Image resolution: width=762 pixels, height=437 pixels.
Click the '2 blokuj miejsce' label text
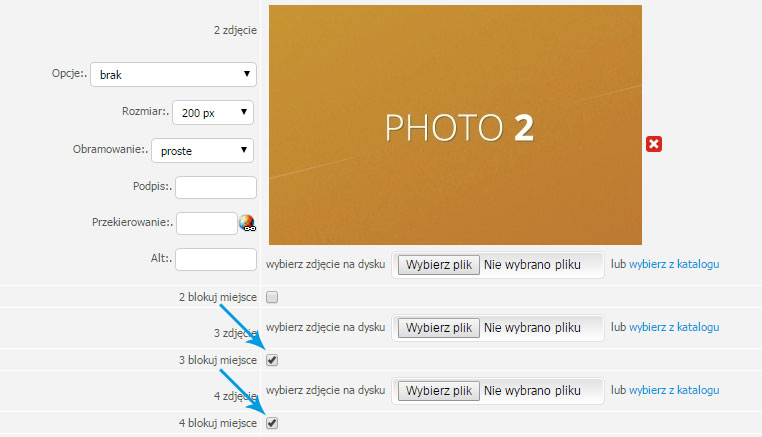click(218, 297)
